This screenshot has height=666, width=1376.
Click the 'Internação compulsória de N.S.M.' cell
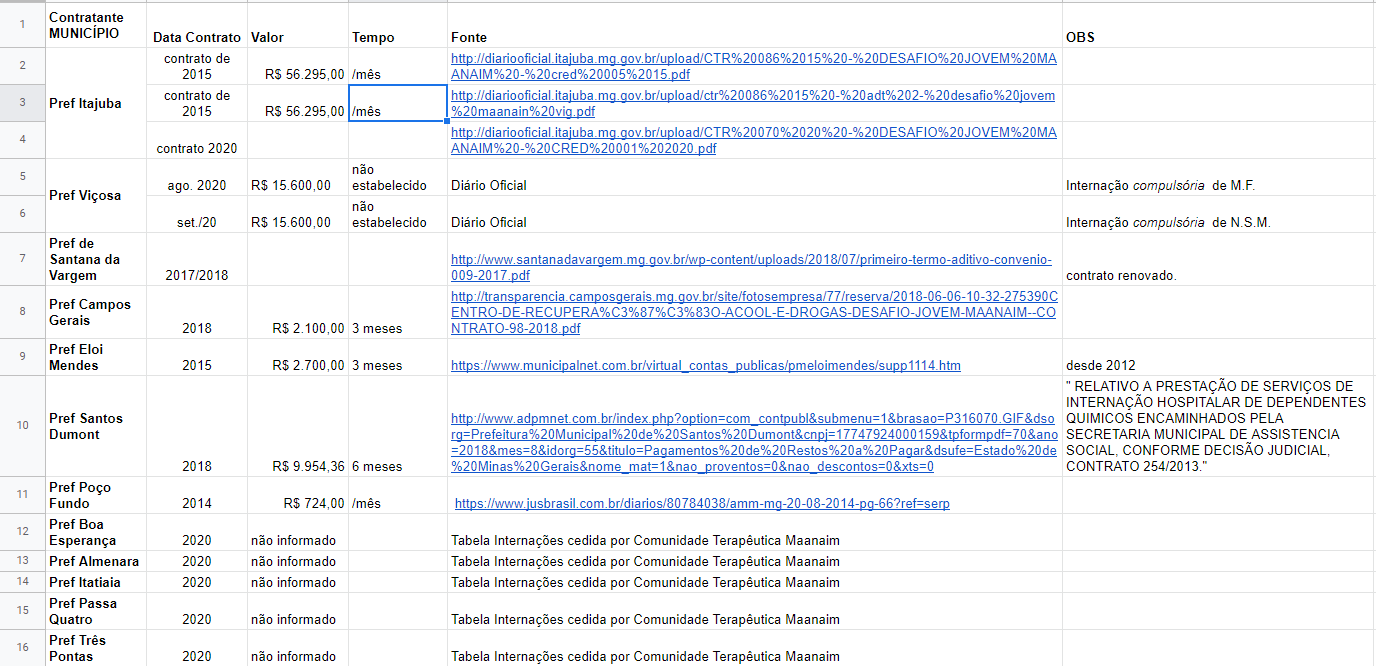(1218, 222)
